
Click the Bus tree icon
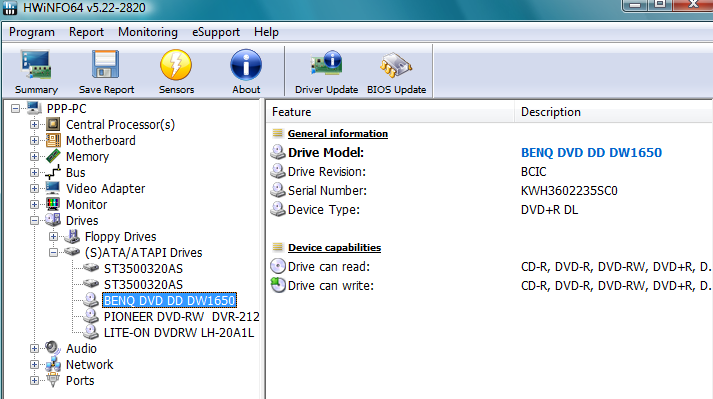(53, 172)
